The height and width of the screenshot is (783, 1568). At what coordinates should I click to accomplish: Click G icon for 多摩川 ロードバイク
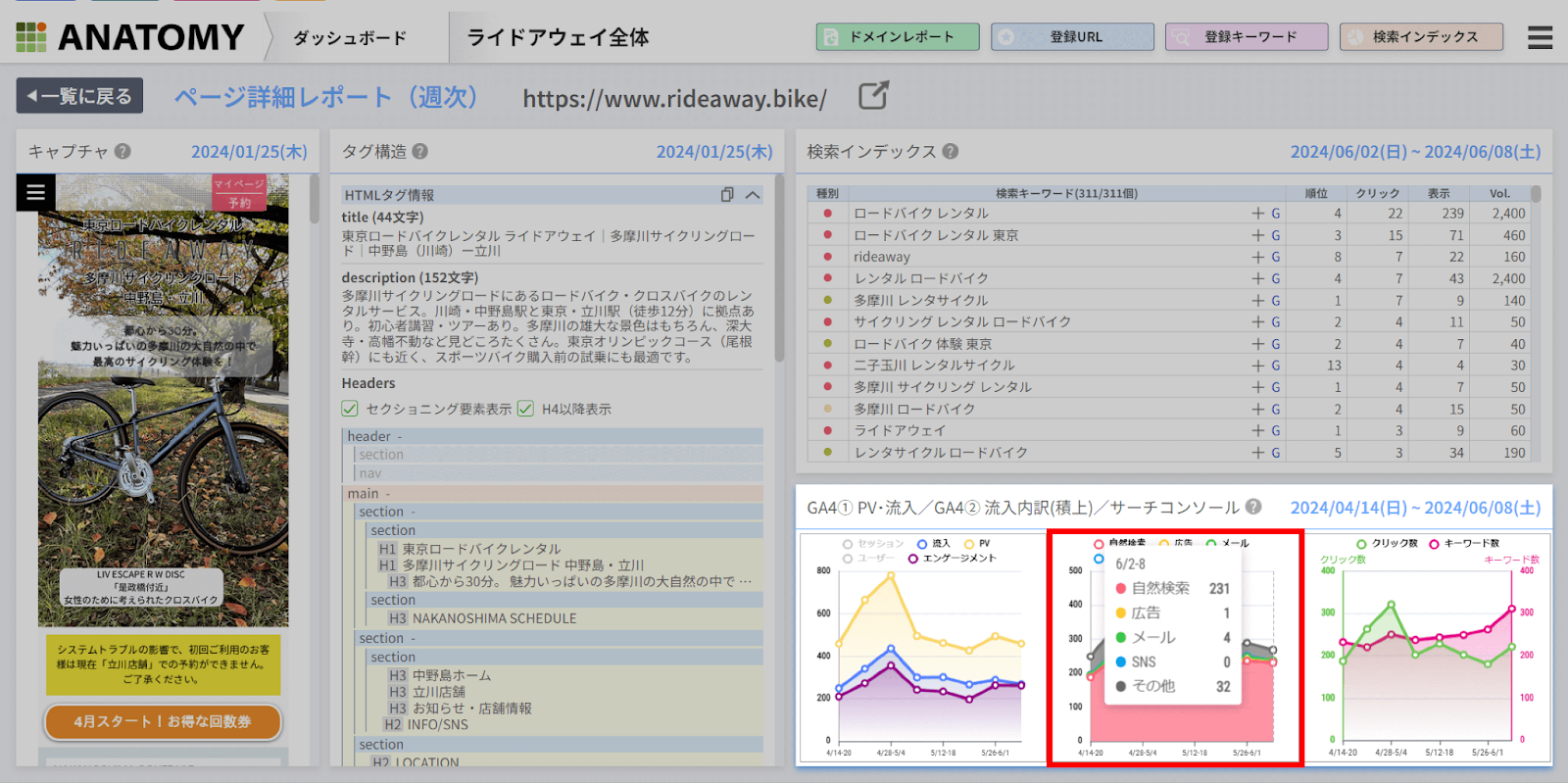click(1276, 409)
